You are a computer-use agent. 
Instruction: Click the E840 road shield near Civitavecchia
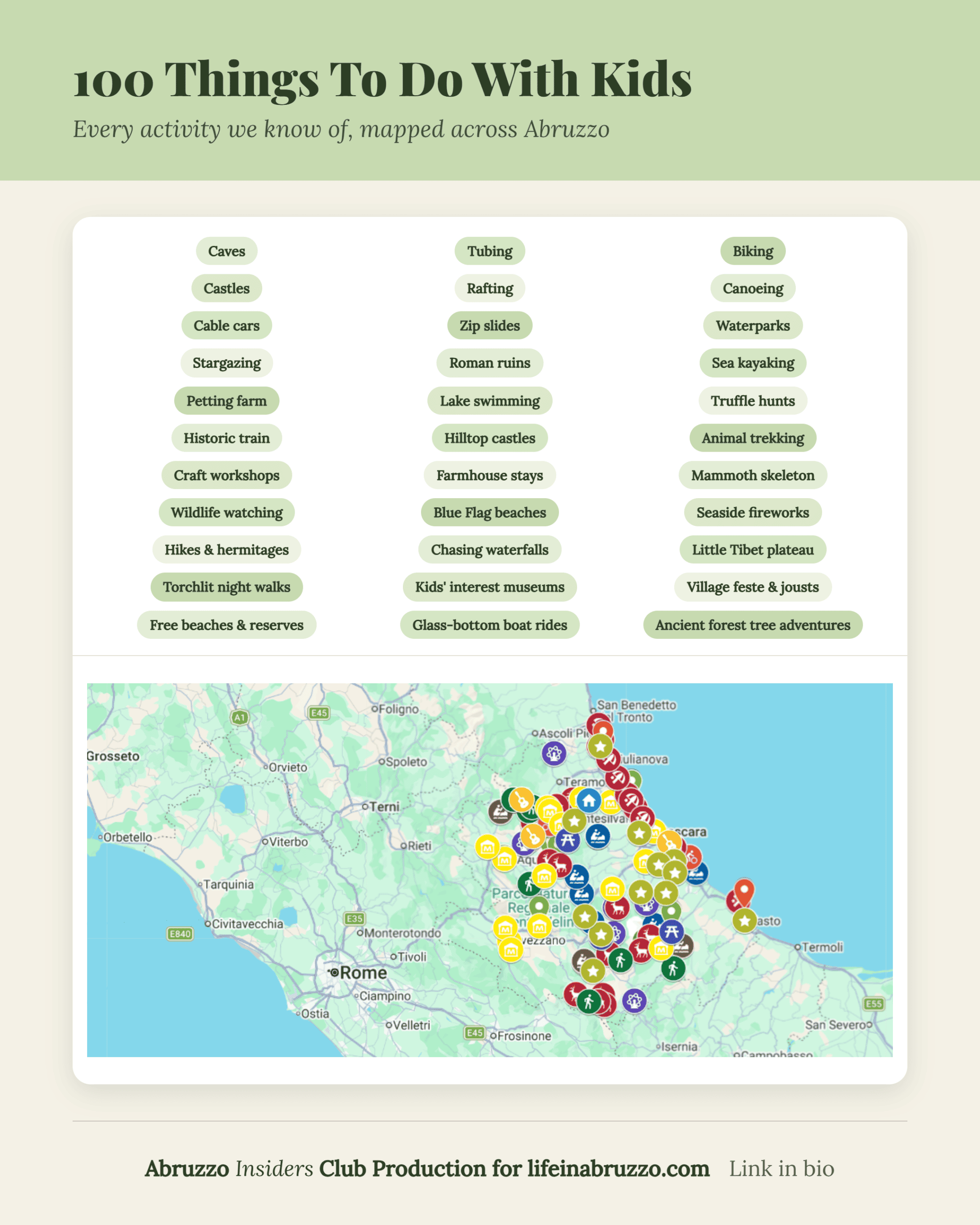[180, 934]
